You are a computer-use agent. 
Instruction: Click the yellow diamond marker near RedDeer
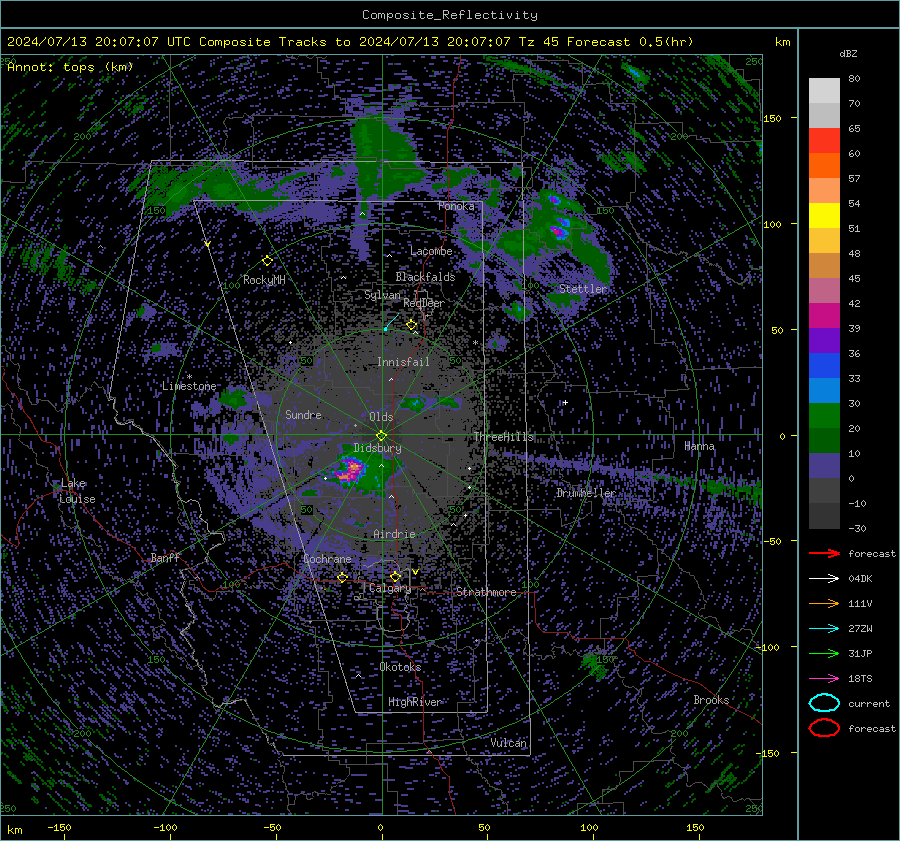coord(412,325)
